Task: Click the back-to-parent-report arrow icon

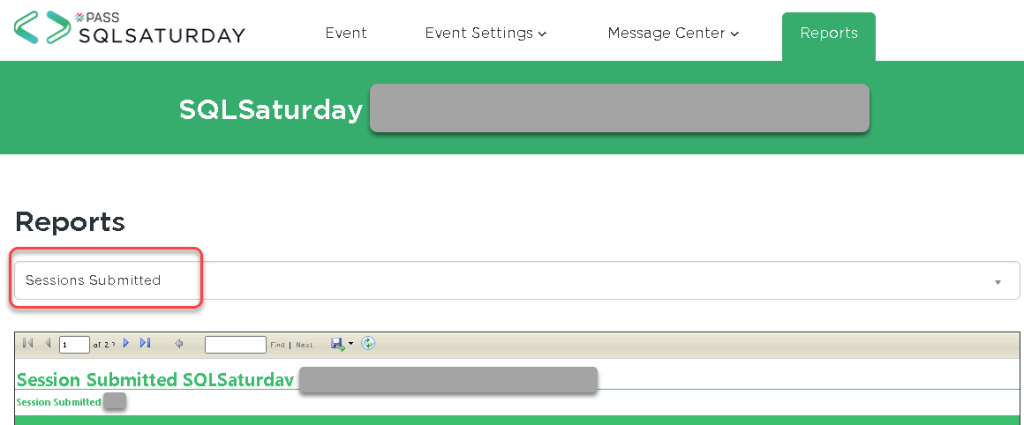Action: [179, 344]
